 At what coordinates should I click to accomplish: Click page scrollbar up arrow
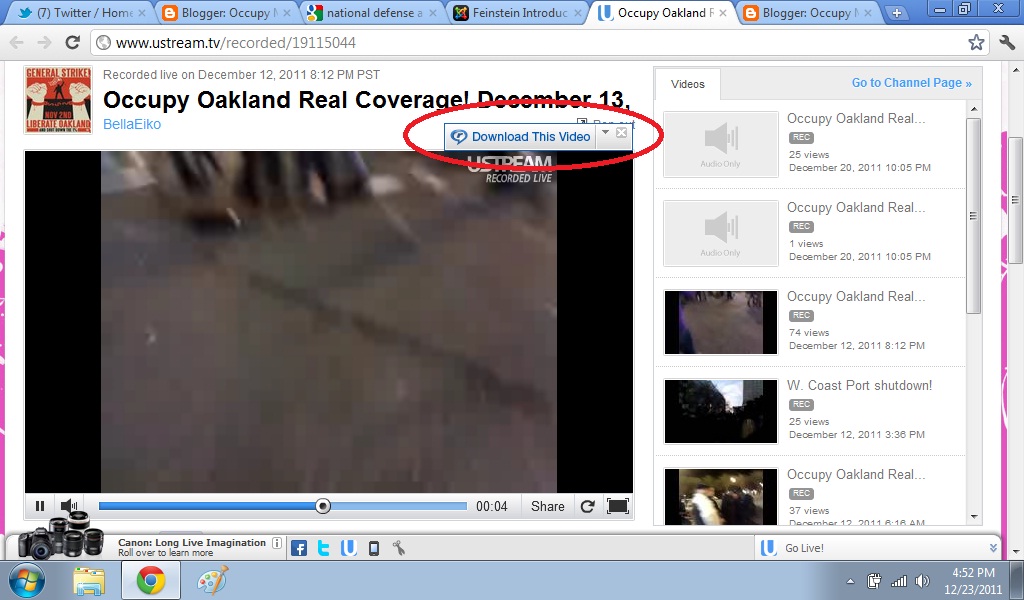pos(1015,69)
